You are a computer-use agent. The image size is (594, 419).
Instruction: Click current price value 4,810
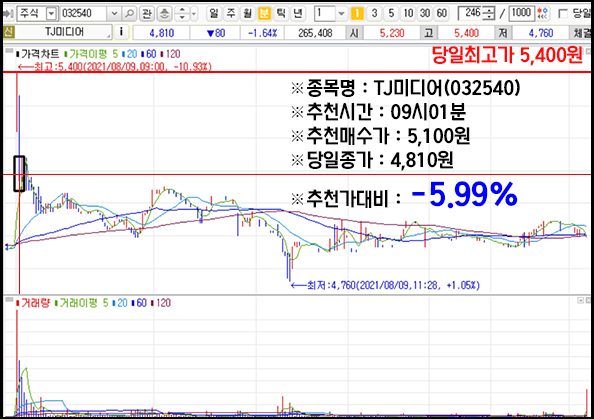point(161,33)
